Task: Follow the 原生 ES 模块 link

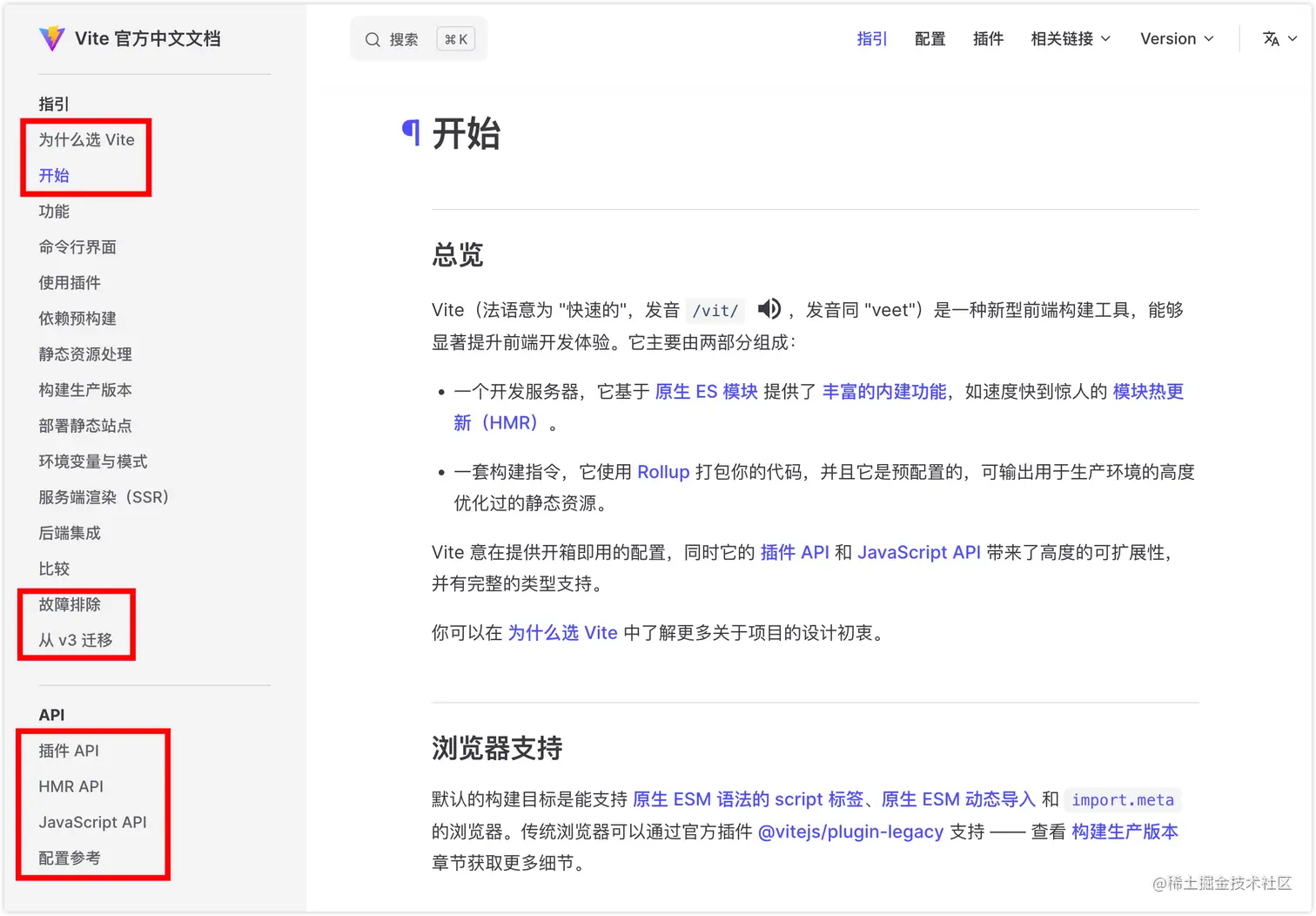Action: [x=706, y=391]
